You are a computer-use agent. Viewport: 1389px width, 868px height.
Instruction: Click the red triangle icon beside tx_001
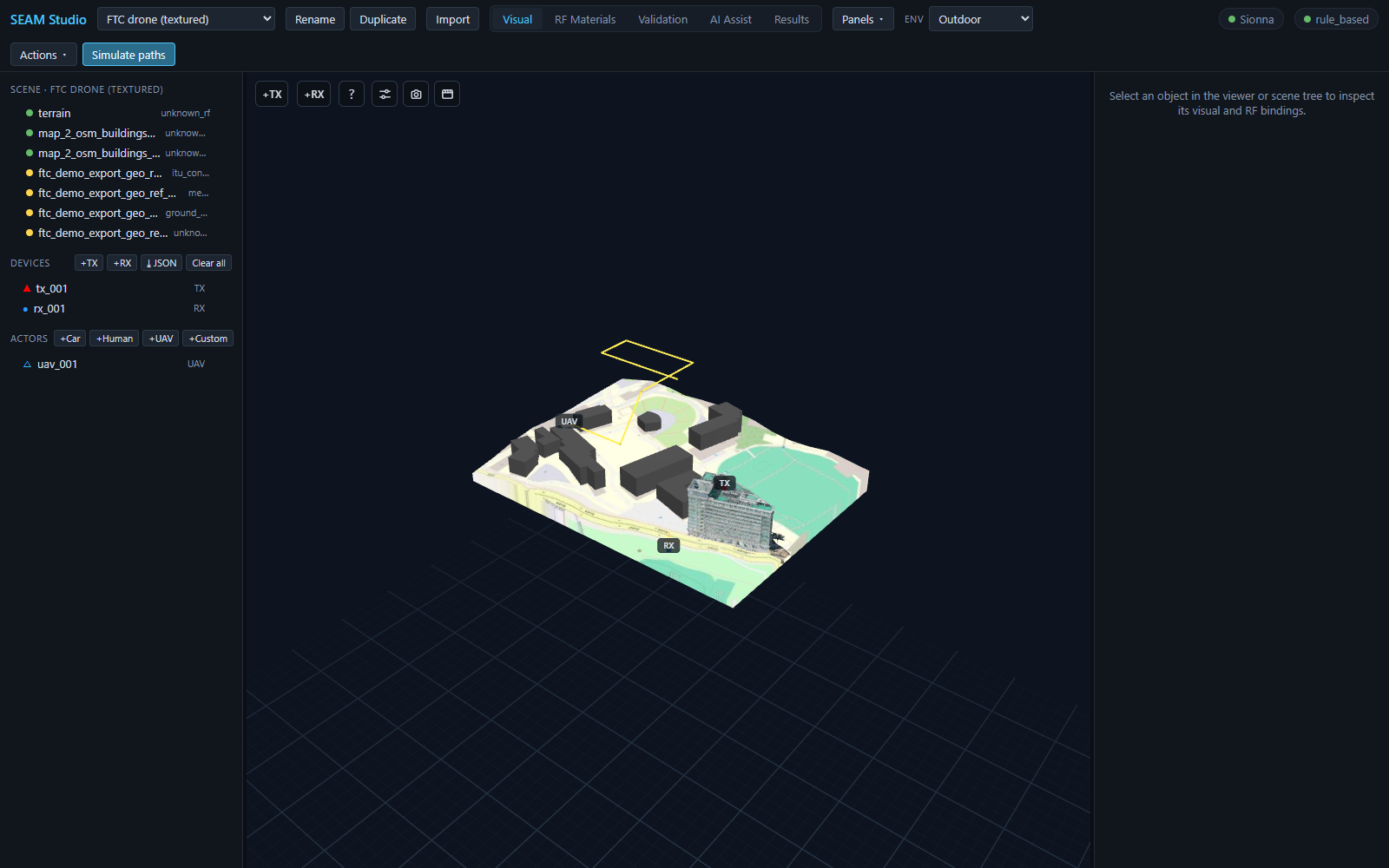click(27, 288)
